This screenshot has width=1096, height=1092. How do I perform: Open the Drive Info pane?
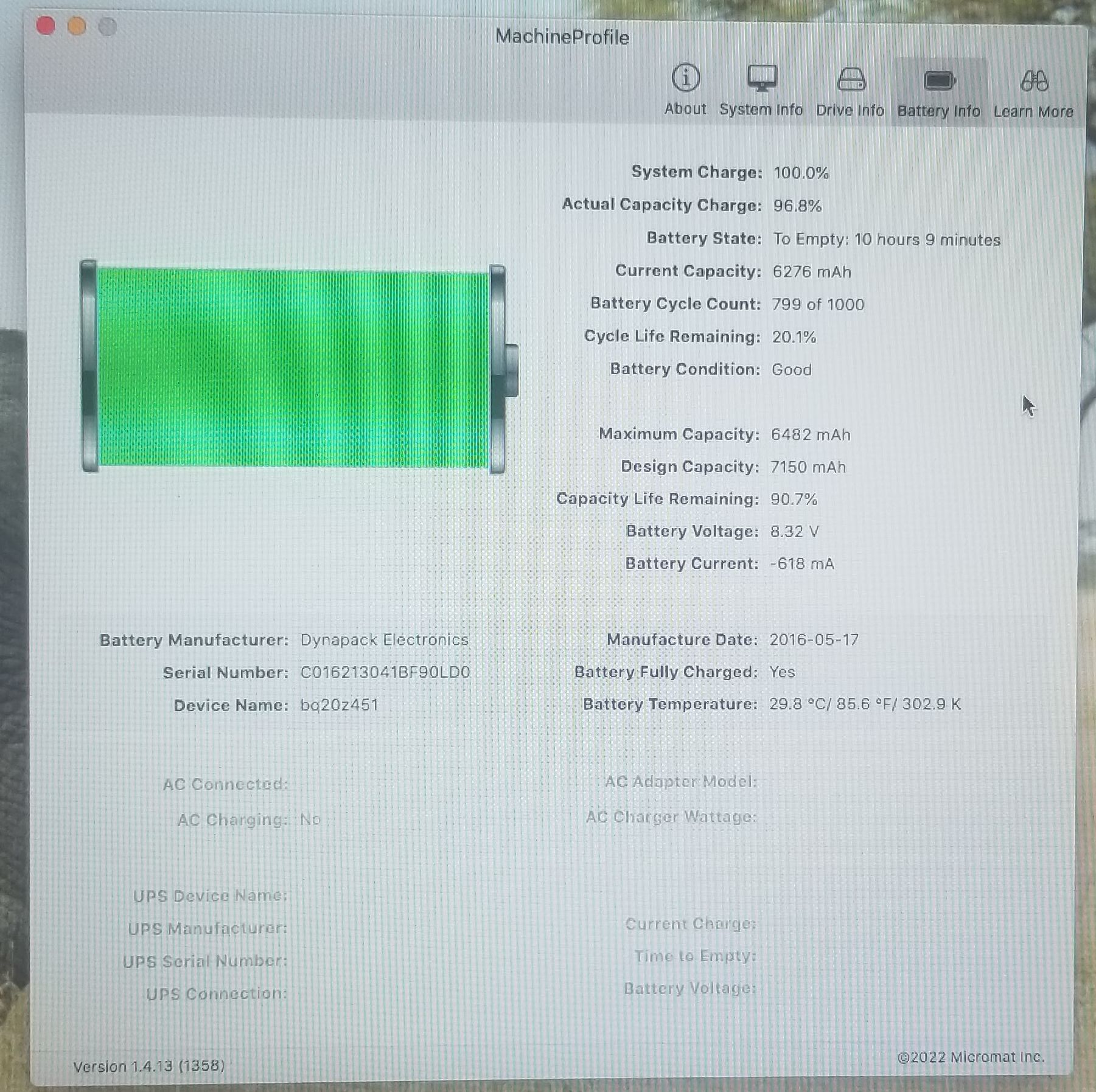point(850,91)
